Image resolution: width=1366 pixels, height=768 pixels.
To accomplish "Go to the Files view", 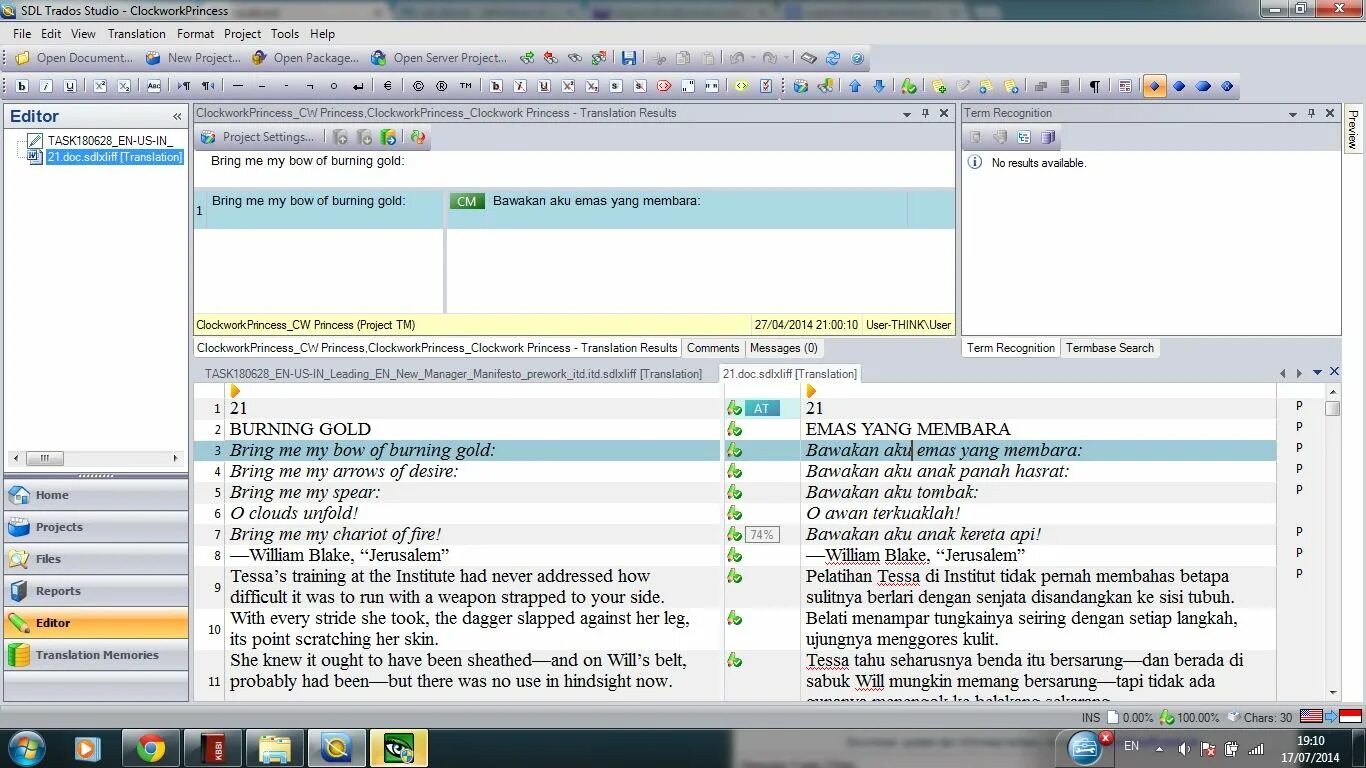I will point(96,559).
